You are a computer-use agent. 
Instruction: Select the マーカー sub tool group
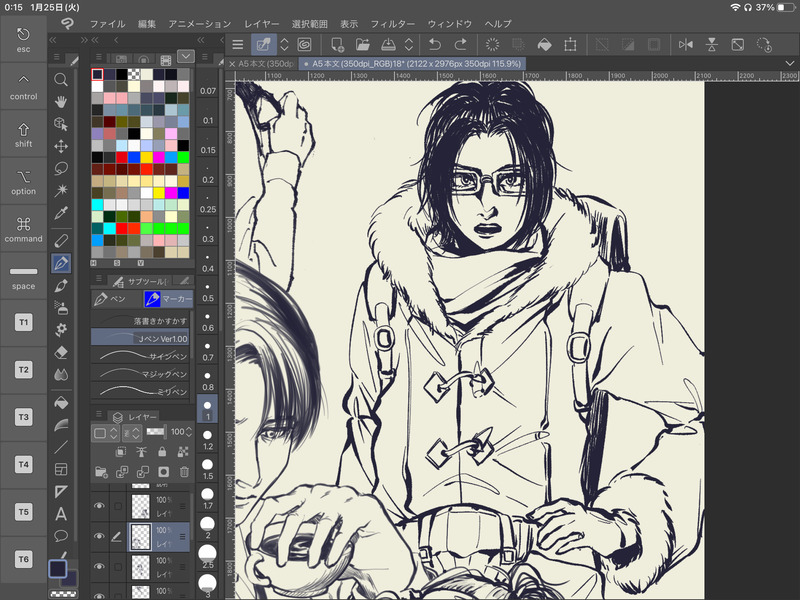pyautogui.click(x=168, y=298)
